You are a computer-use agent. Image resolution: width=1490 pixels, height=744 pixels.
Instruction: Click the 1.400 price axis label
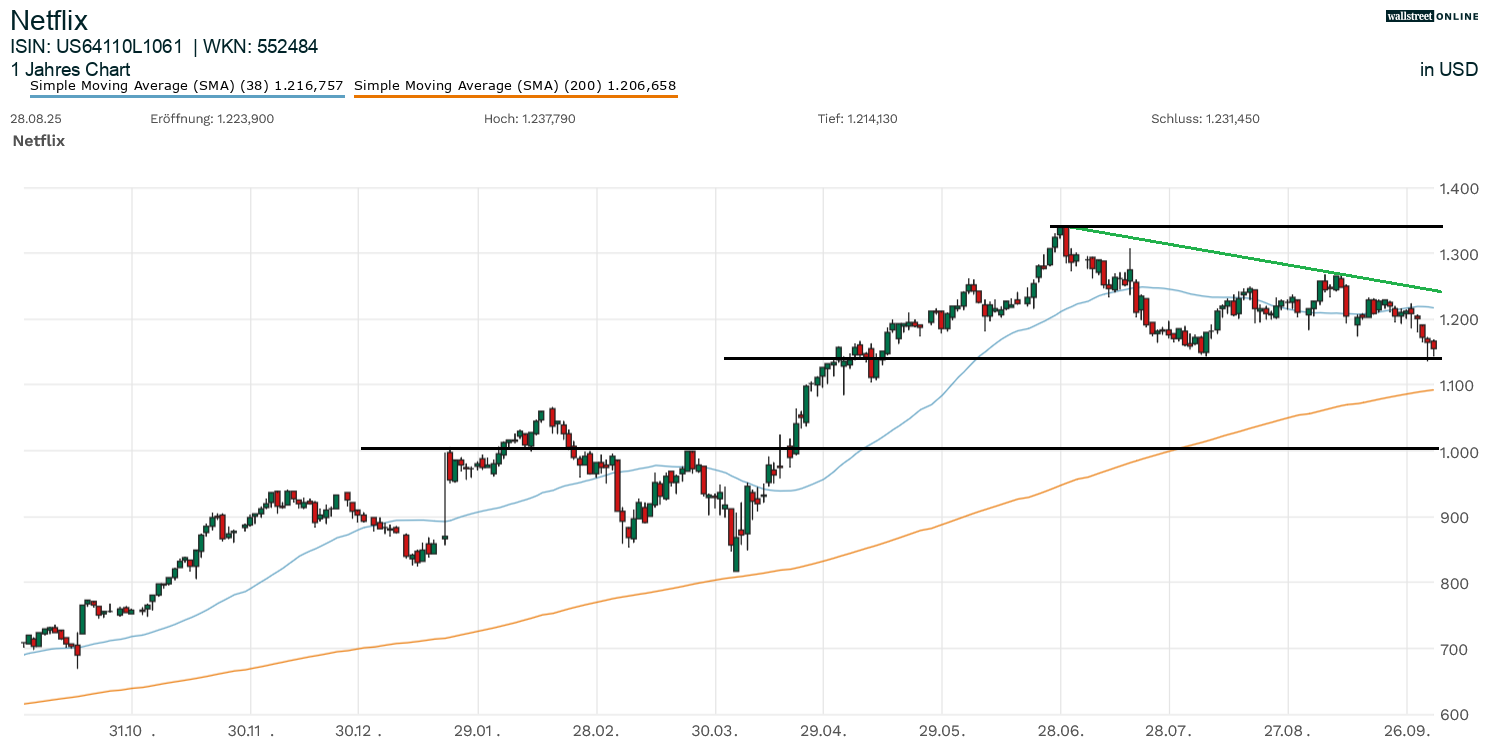pyautogui.click(x=1458, y=189)
